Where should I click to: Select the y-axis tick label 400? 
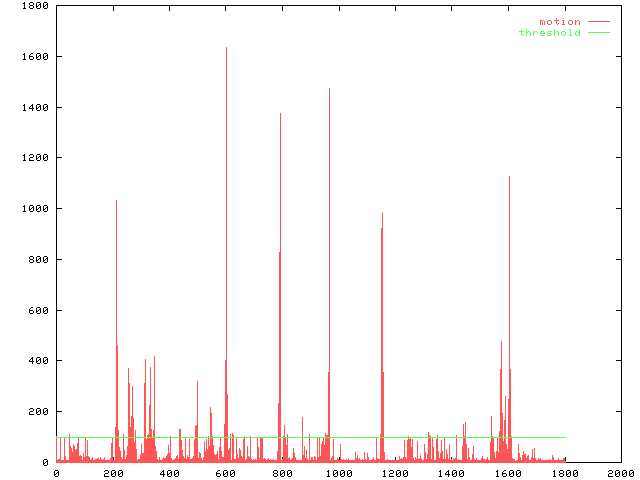pos(38,361)
